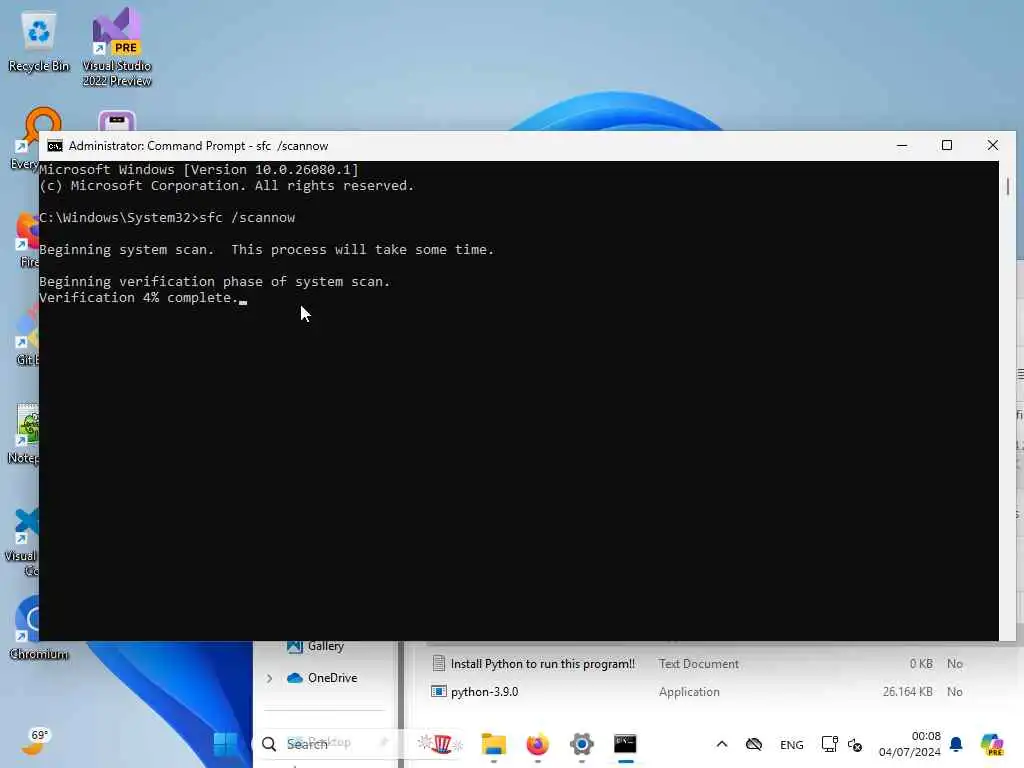Switch the ENG input language indicator
Image resolution: width=1024 pixels, height=768 pixels.
[792, 744]
